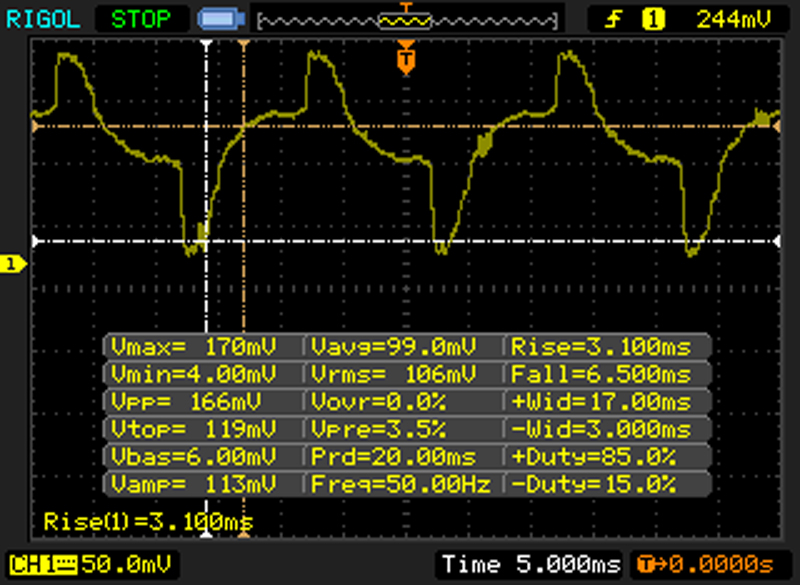Screen dimensions: 800x585
Task: Click the Vpre=3.5% measurement
Action: pyautogui.click(x=378, y=429)
